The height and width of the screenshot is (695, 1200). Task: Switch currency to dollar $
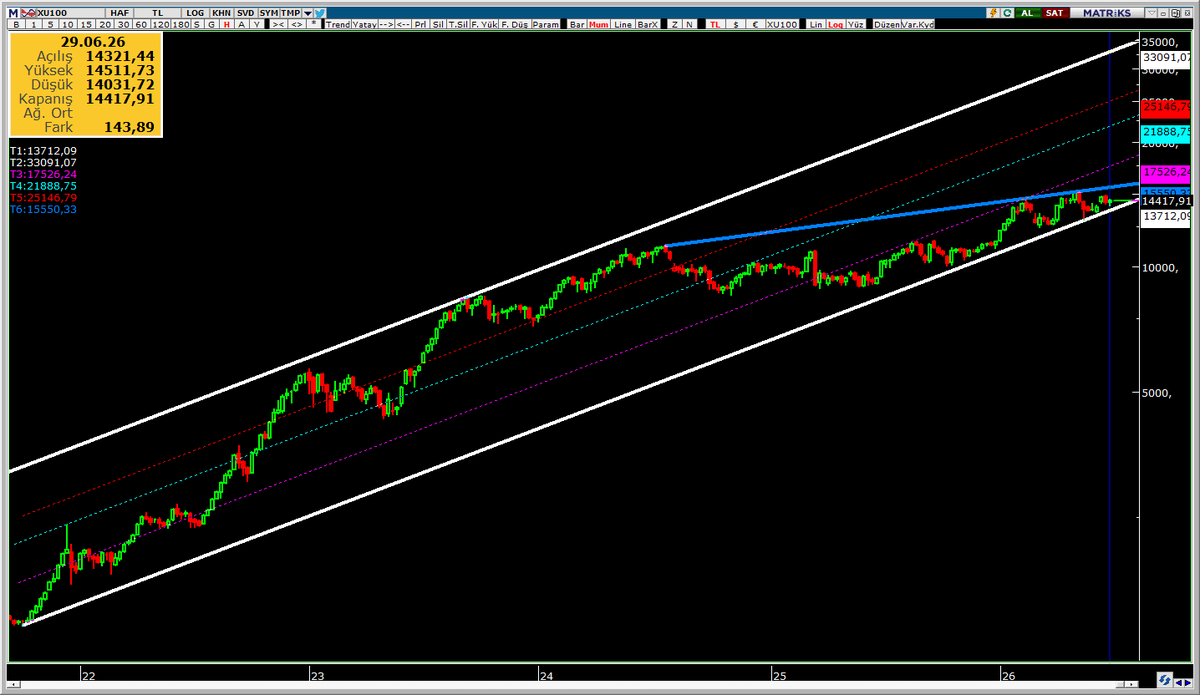[x=736, y=24]
